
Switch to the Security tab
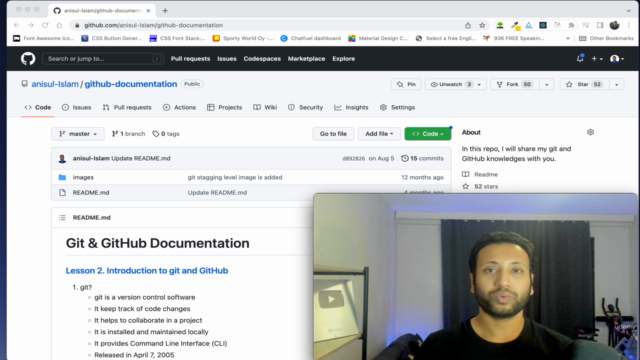[305, 107]
